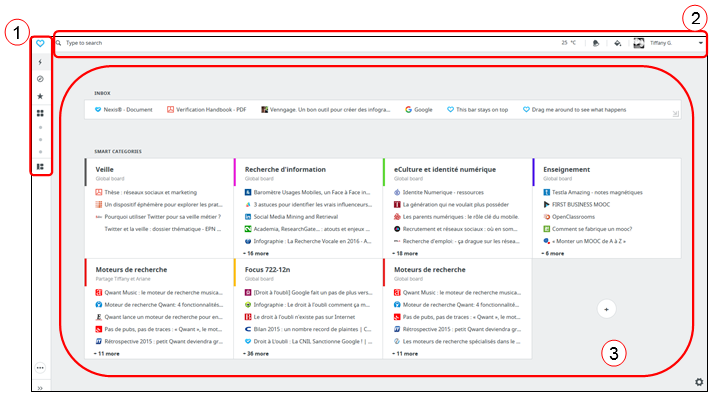Open 'Academia, ResearchGate' link
The width and height of the screenshot is (715, 396).
coord(307,229)
